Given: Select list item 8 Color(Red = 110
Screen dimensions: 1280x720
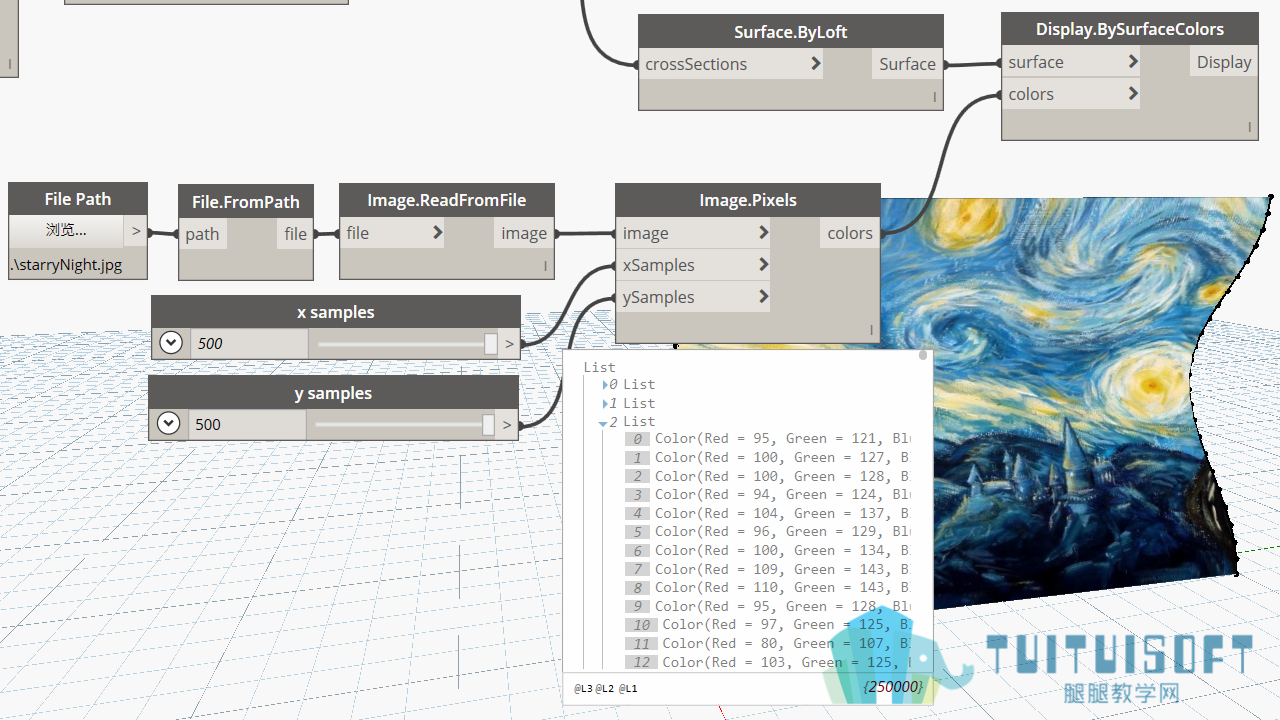Looking at the screenshot, I should 768,587.
